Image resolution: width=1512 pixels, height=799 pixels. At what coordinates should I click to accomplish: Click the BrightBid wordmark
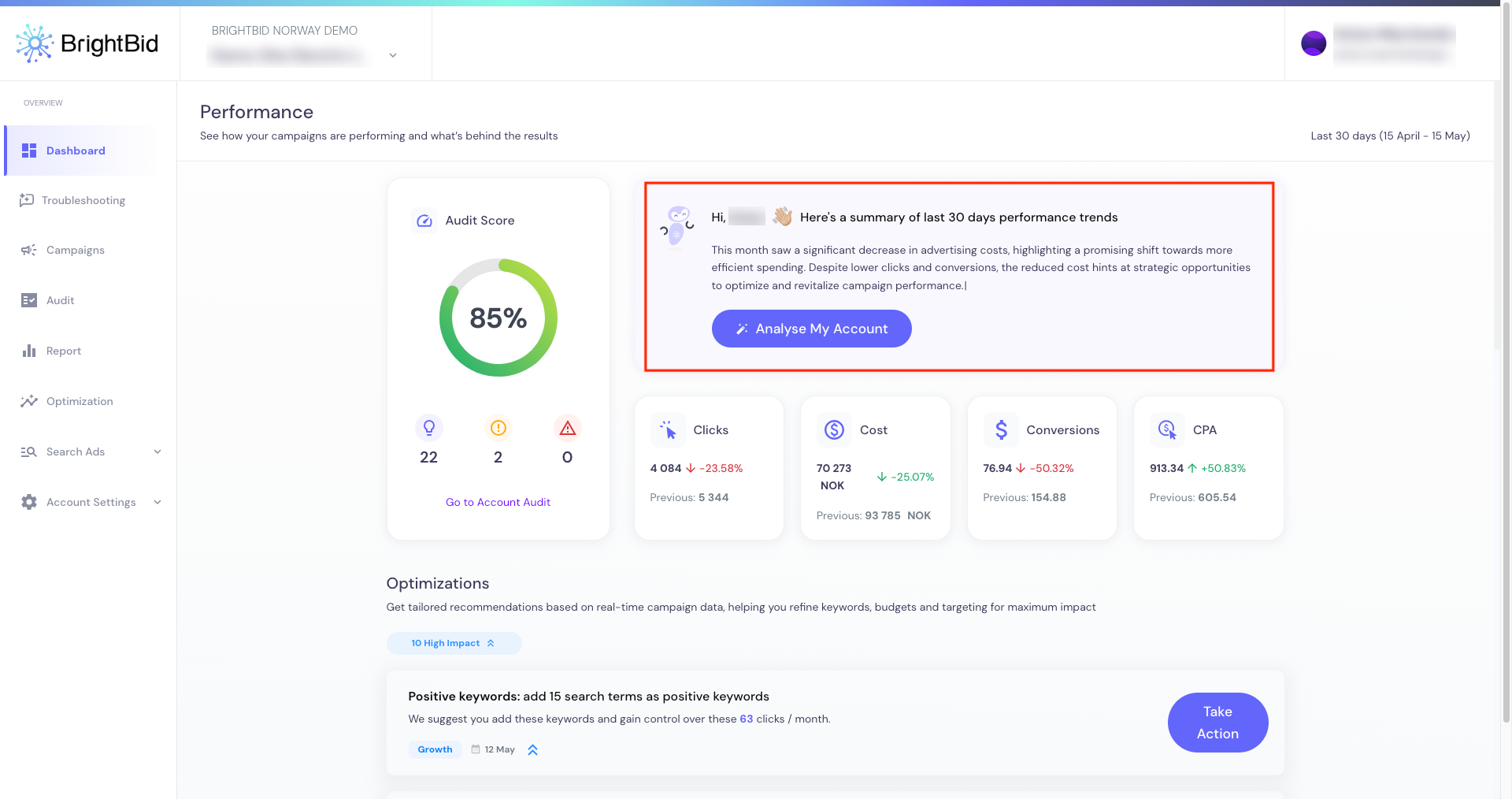coord(109,43)
